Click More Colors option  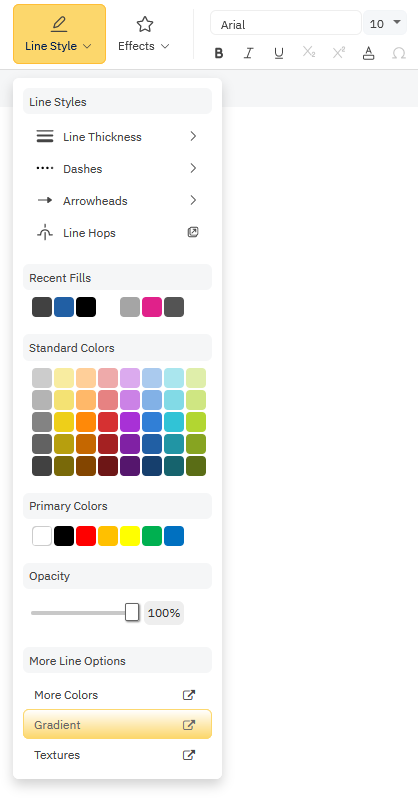pyautogui.click(x=117, y=695)
